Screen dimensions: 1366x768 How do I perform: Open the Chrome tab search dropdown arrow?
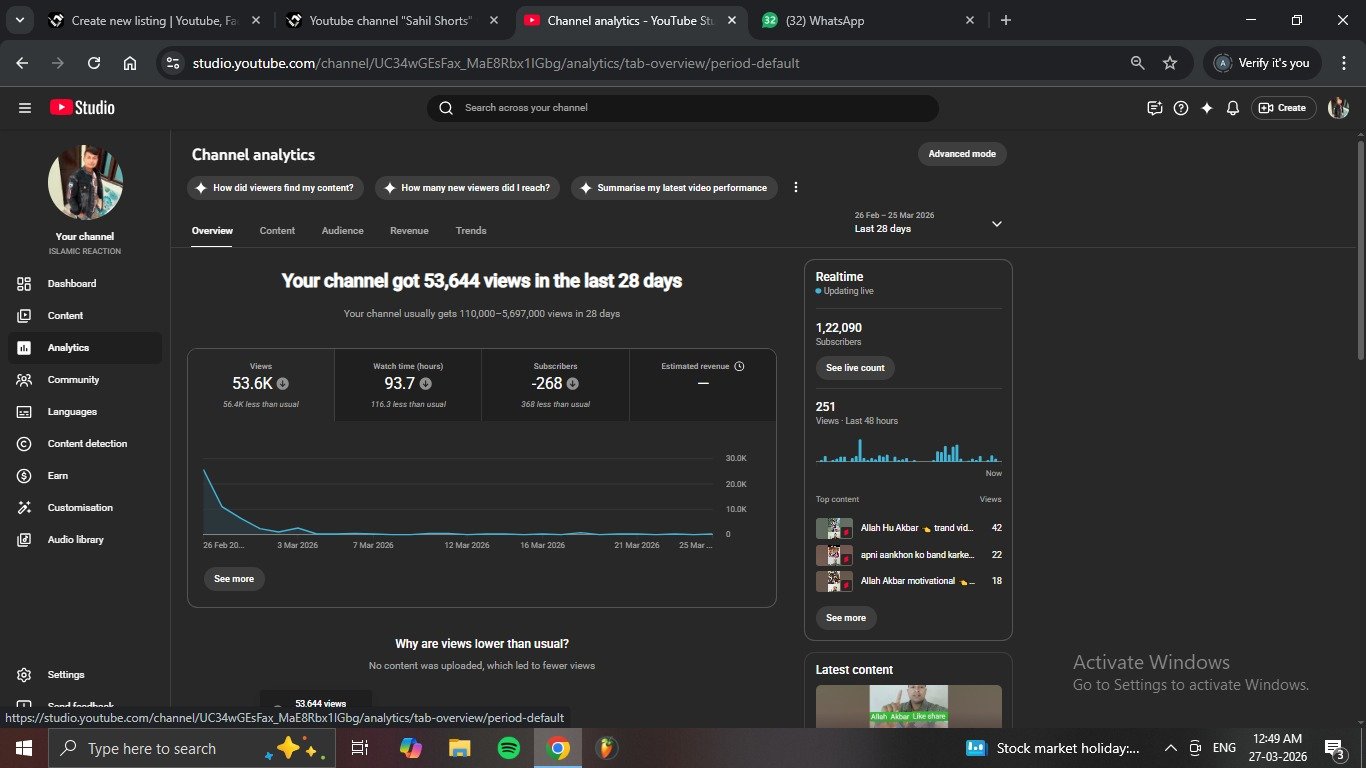[19, 20]
